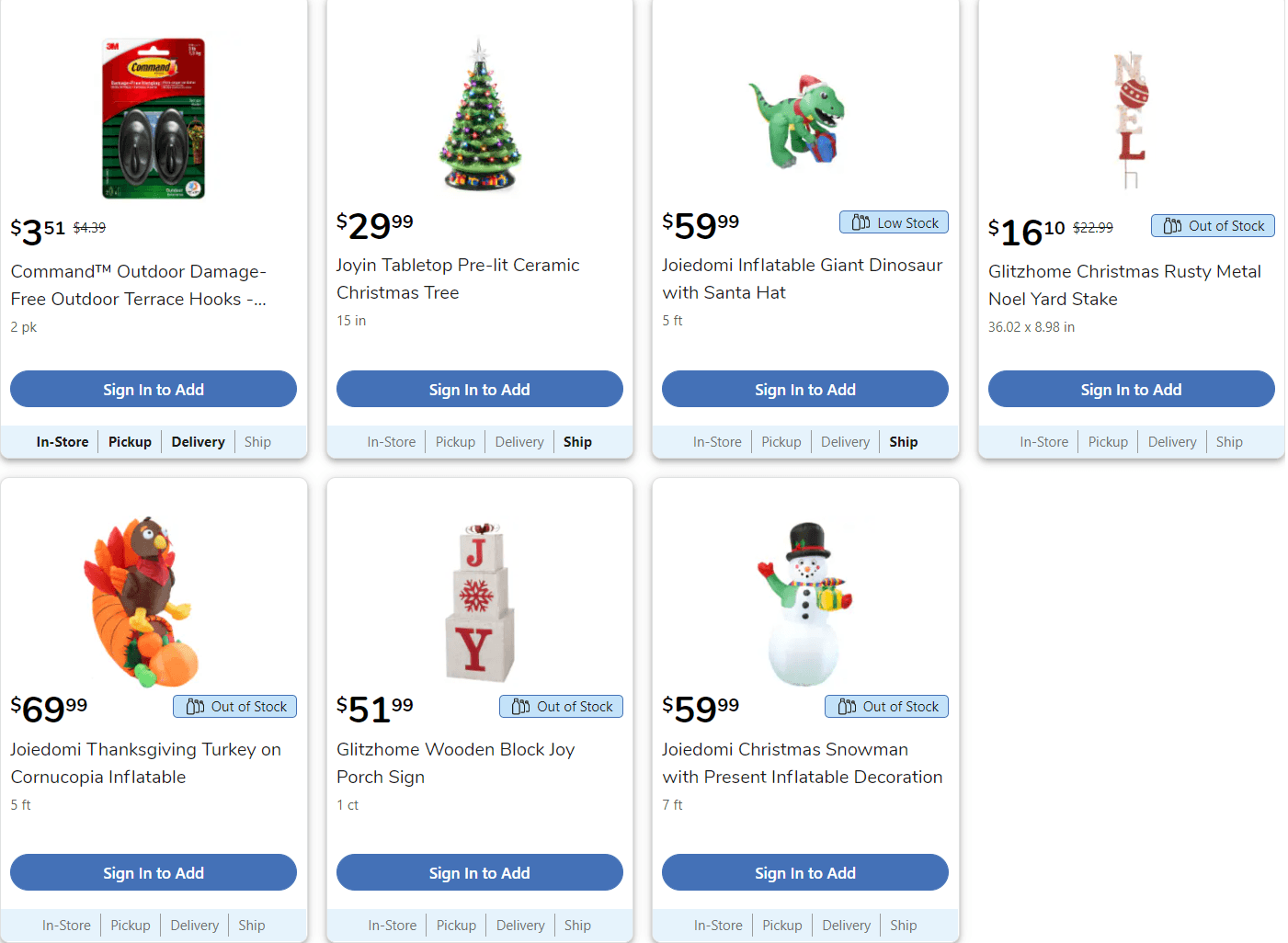
Task: Select Pickup option for the Command hooks
Action: coord(129,441)
